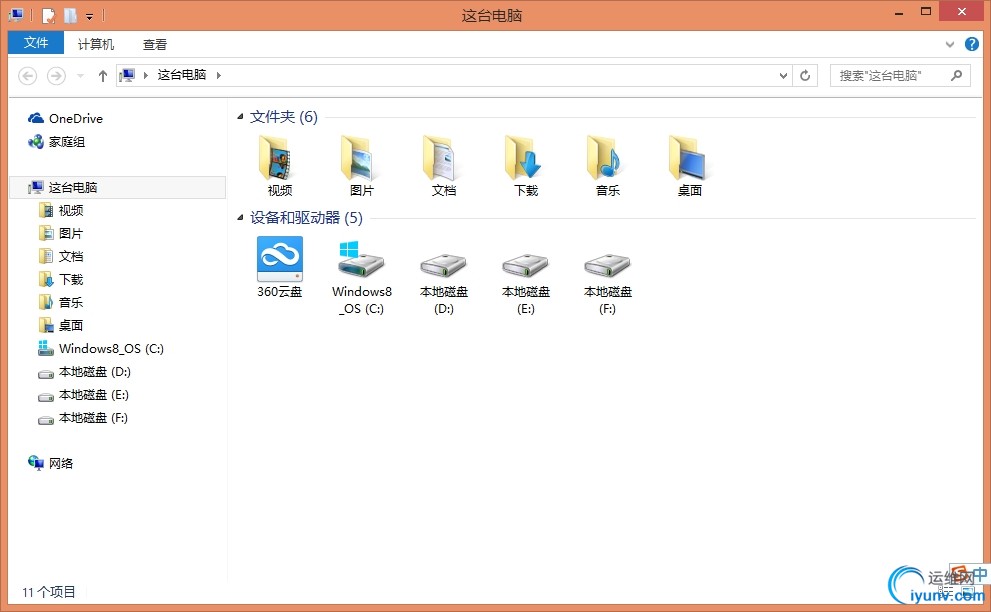
Task: Click the 设备和驱动器 (5) header text
Action: [307, 217]
